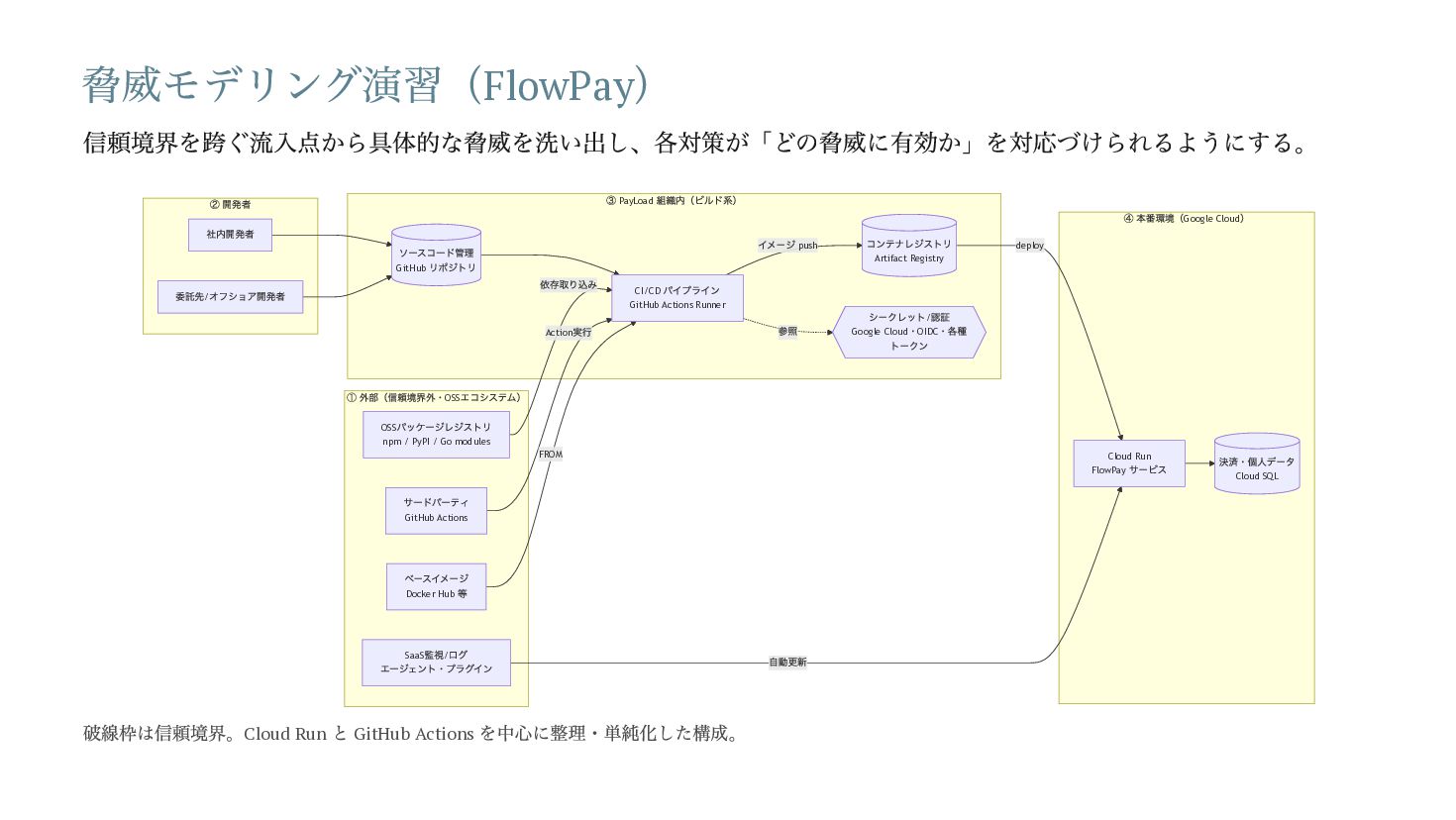Select the FROM edge label
Image resolution: width=1456 pixels, height=820 pixels.
(x=551, y=455)
